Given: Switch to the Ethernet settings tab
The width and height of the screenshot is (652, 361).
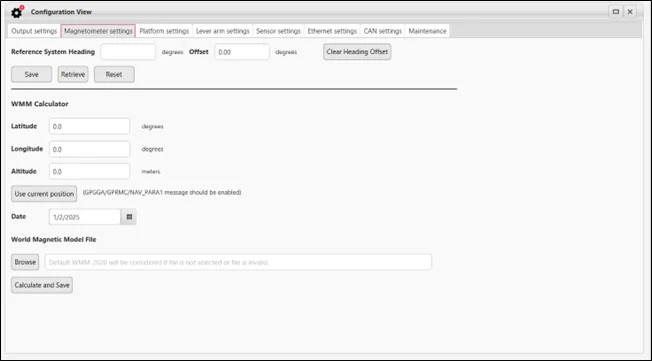Looking at the screenshot, I should [x=332, y=31].
